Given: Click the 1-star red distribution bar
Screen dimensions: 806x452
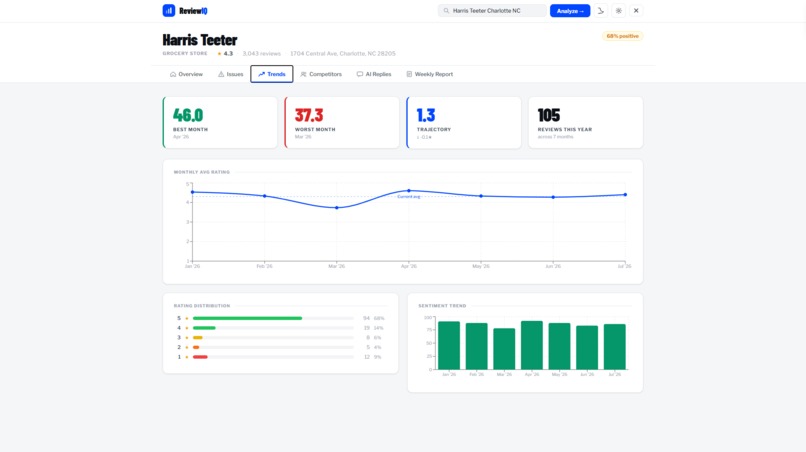Looking at the screenshot, I should point(200,357).
